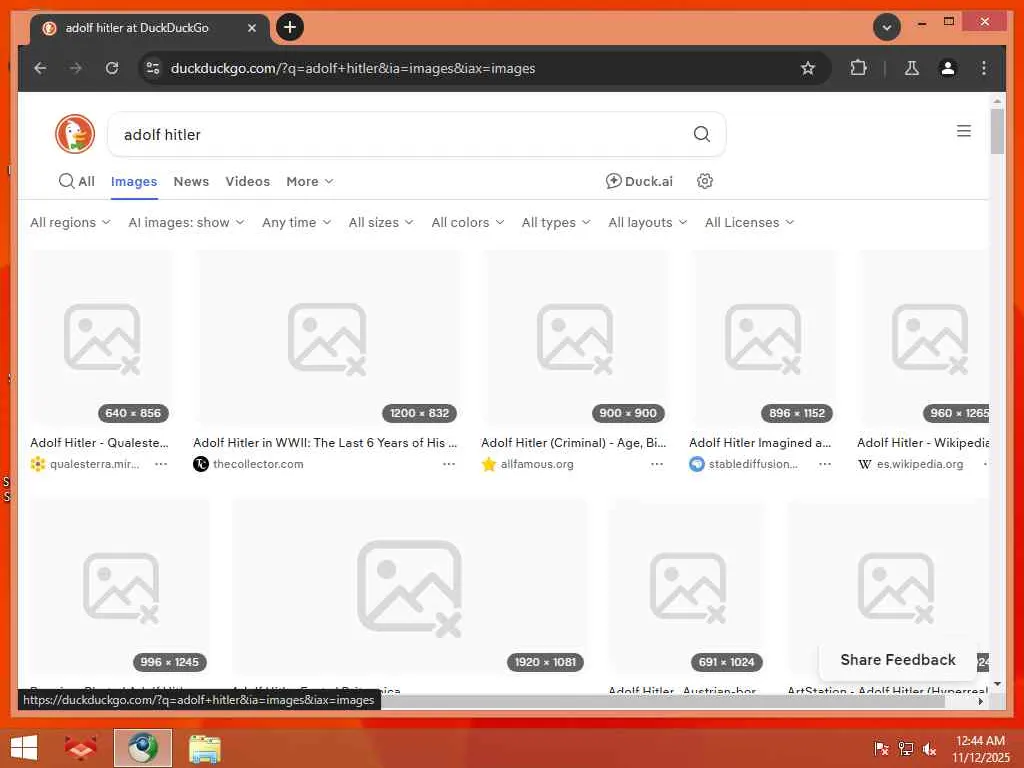Open the All types filter
This screenshot has width=1024, height=768.
click(556, 222)
